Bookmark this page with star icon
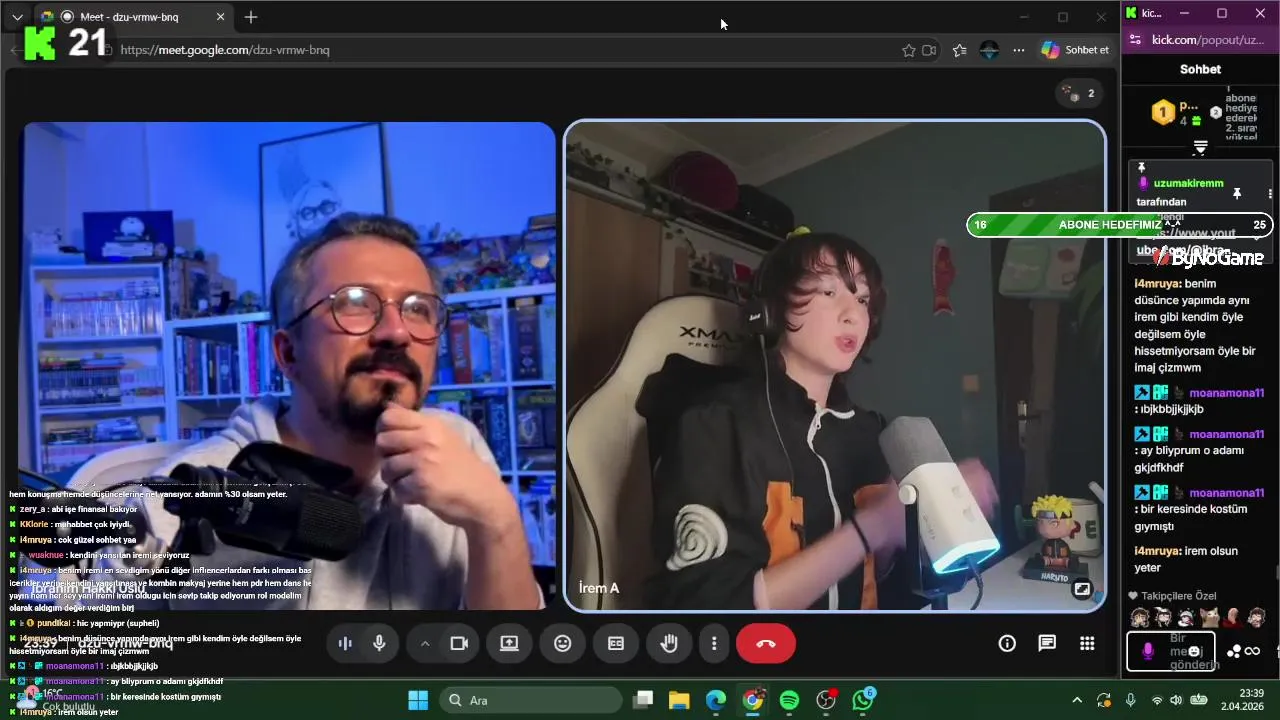 coord(909,50)
